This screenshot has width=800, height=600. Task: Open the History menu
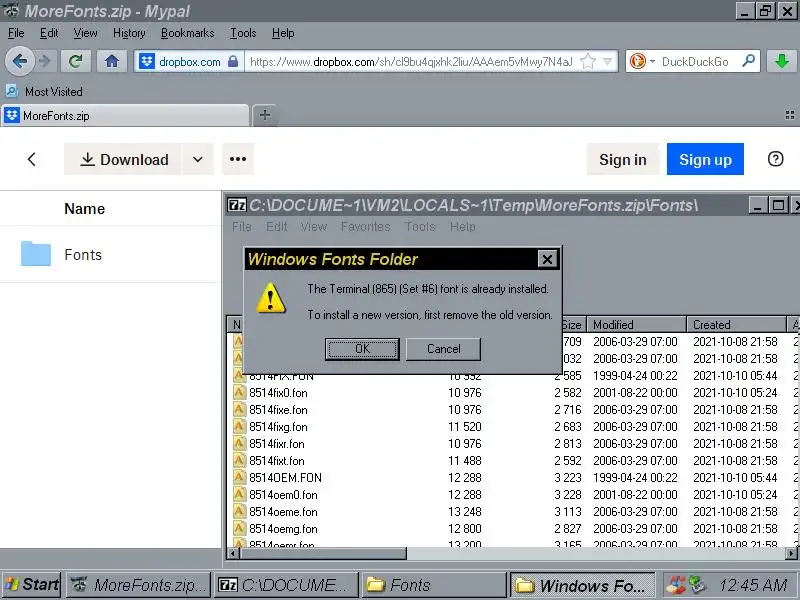(129, 33)
